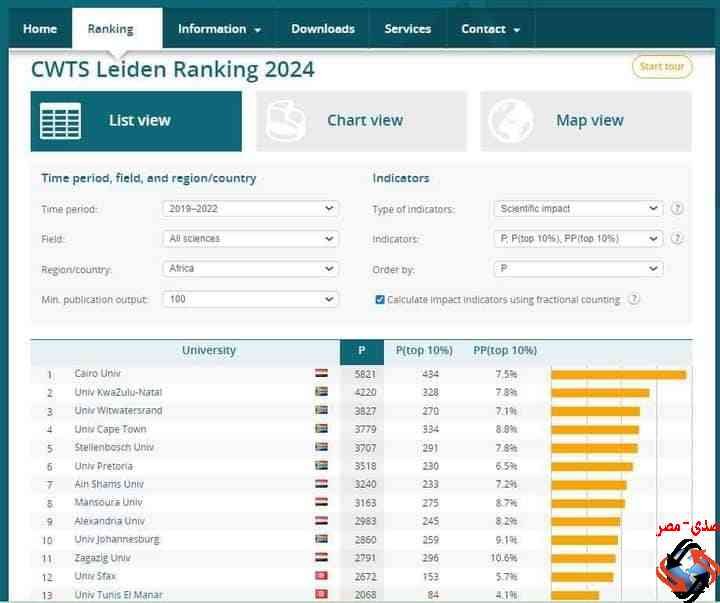Click help icon beside fractional counting
720x603 pixels.
(634, 299)
